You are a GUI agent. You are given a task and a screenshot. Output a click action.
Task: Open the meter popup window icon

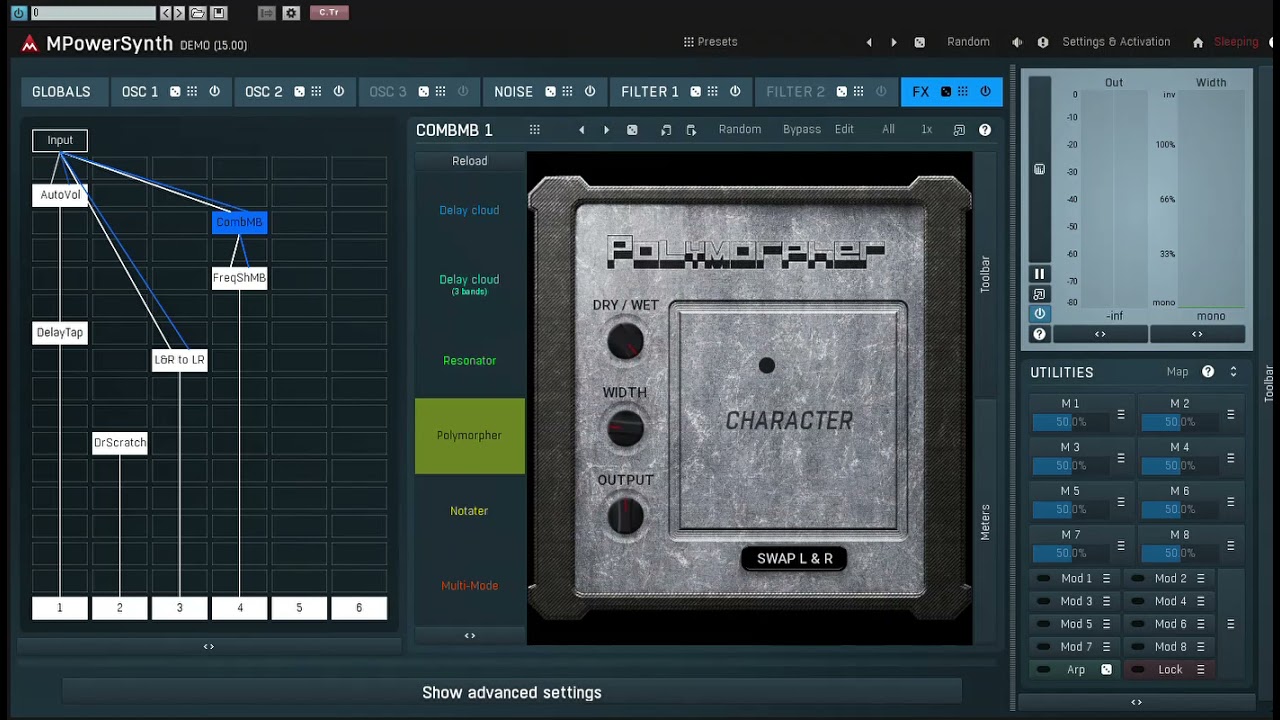point(1039,294)
